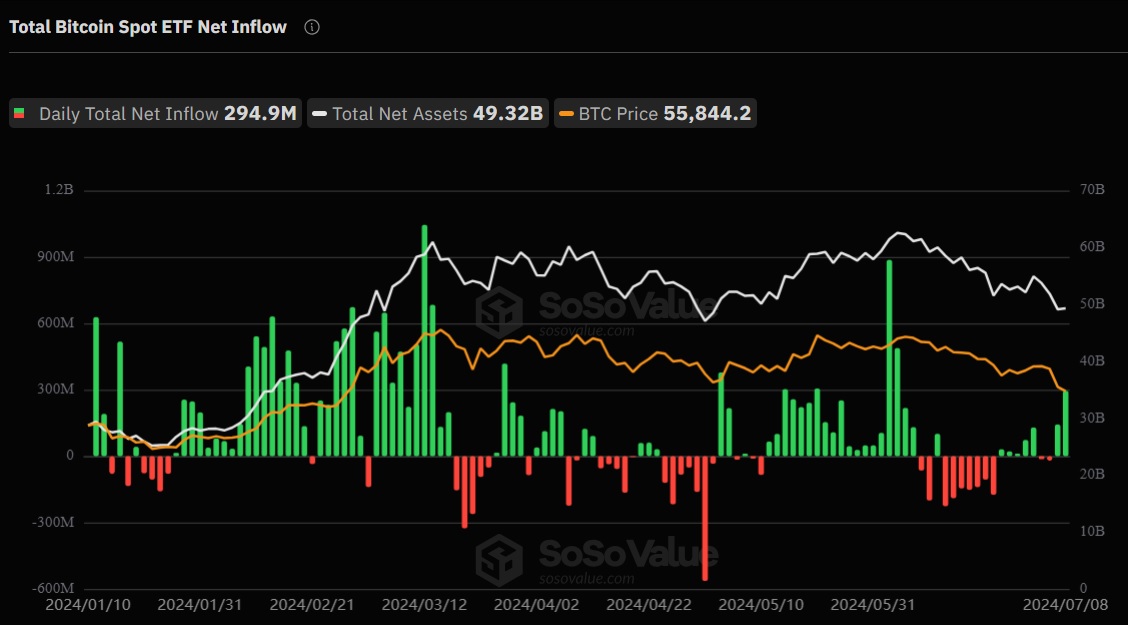
Task: Click the largest red outflow bar
Action: [705, 518]
